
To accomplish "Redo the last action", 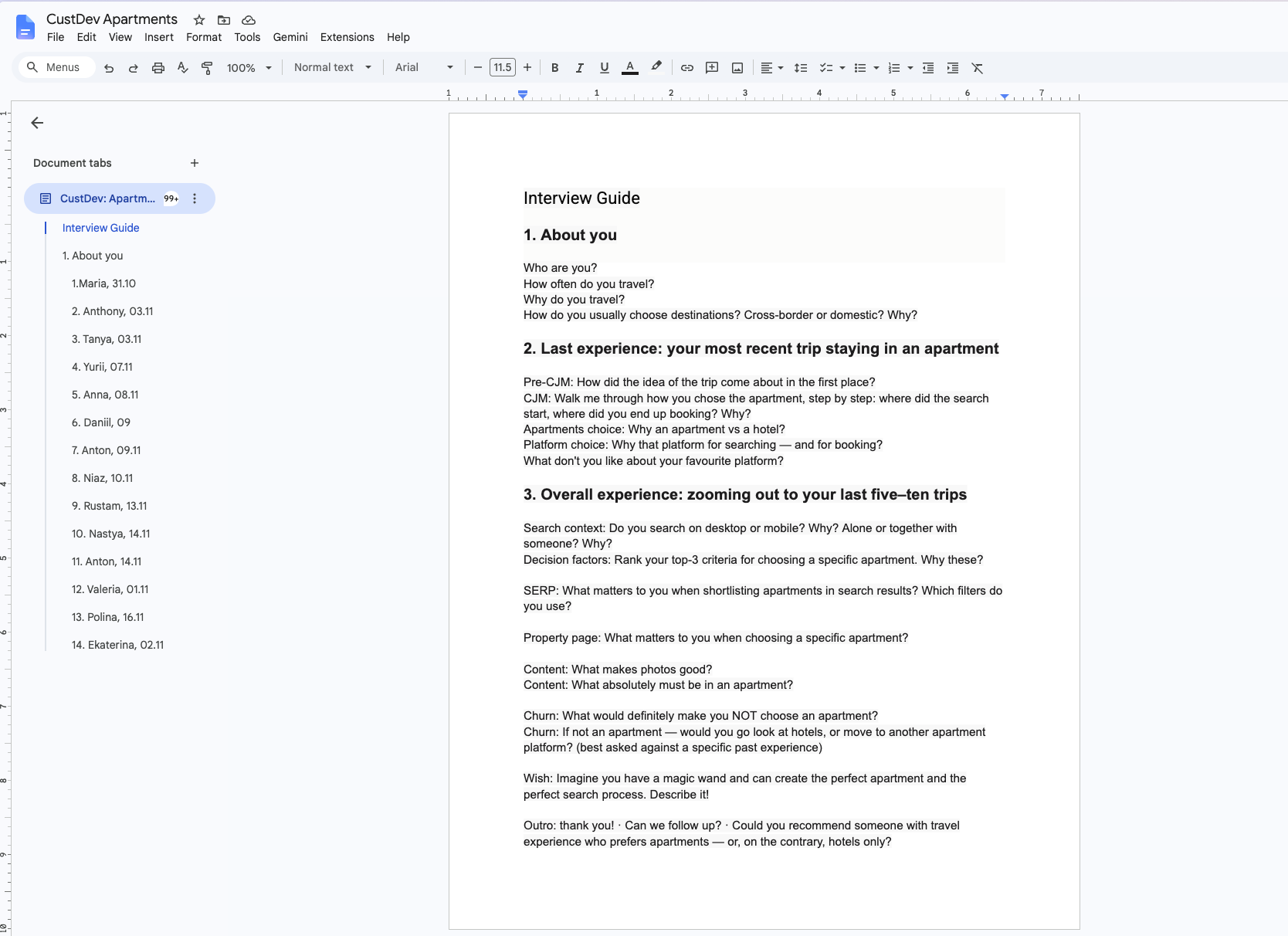I will click(x=134, y=68).
